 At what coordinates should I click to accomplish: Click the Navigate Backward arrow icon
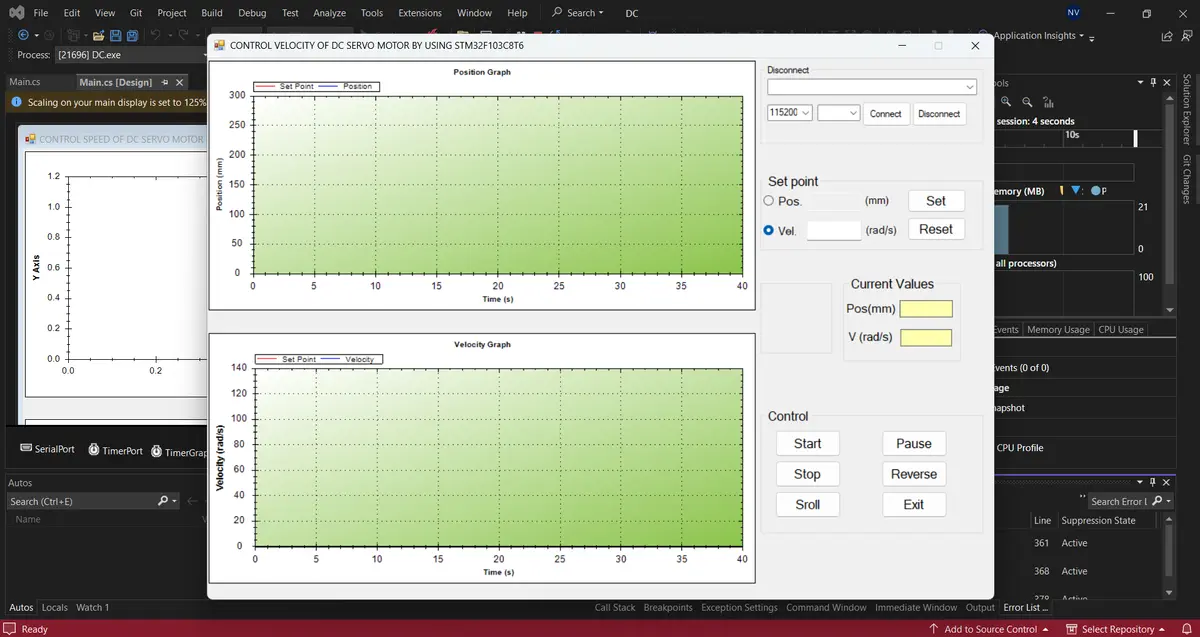click(22, 35)
